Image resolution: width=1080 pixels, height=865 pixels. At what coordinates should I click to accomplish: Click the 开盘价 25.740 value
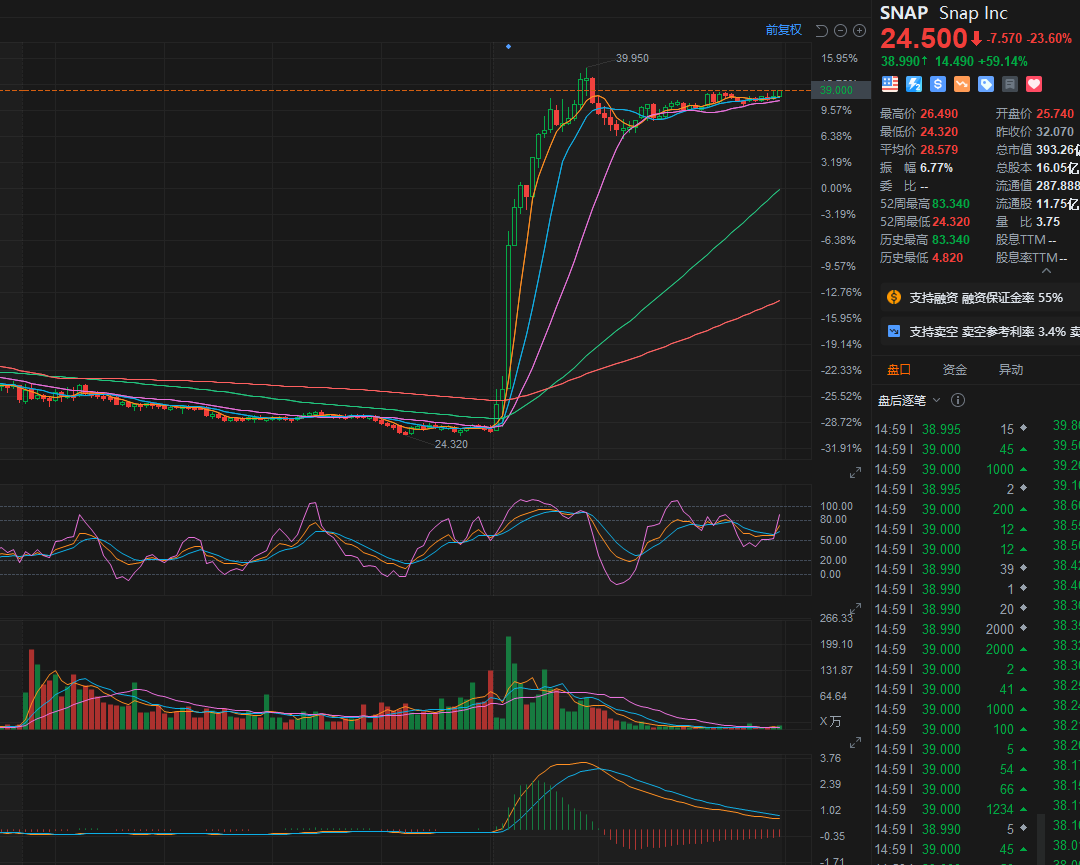pyautogui.click(x=1055, y=114)
